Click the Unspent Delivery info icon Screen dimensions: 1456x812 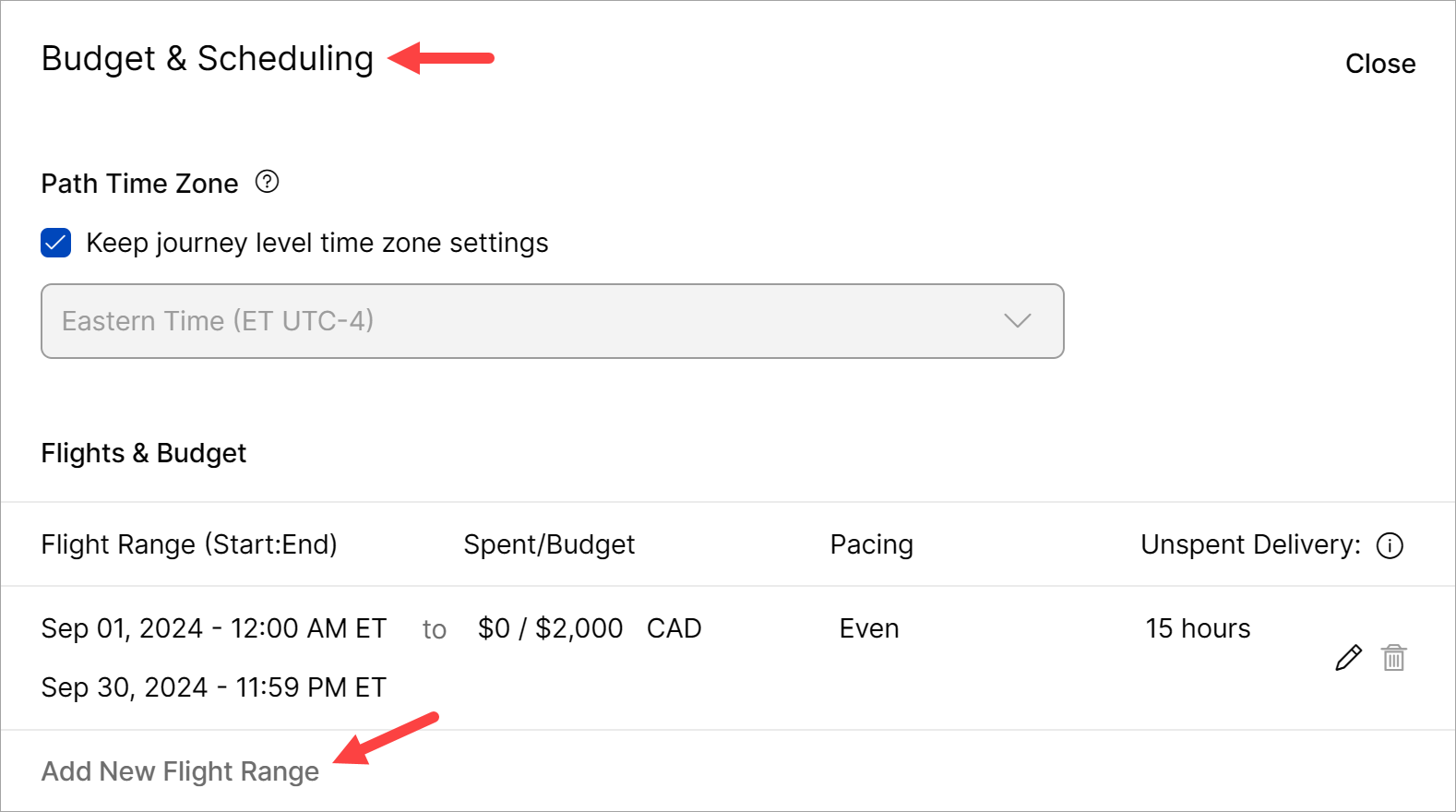1390,545
